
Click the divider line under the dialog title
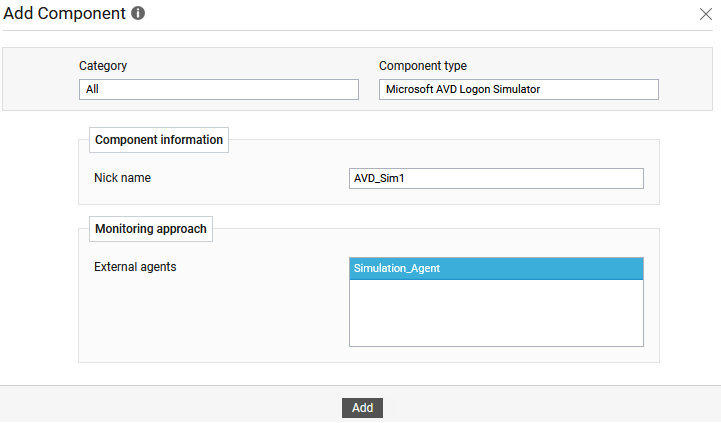pyautogui.click(x=358, y=31)
